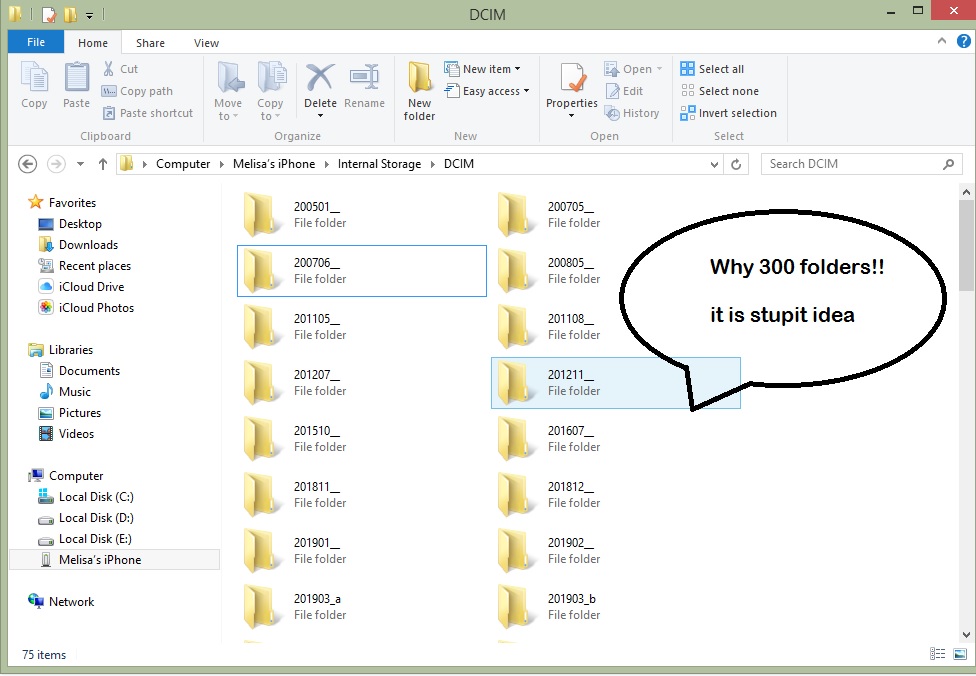Image resolution: width=976 pixels, height=676 pixels.
Task: Collapse the ribbon with the chevron arrow
Action: tap(941, 42)
